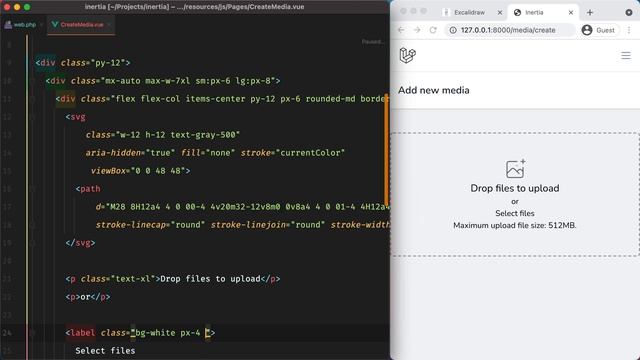This screenshot has width=640, height=360.
Task: Switch to the Excalidraw browser tab
Action: (x=469, y=13)
